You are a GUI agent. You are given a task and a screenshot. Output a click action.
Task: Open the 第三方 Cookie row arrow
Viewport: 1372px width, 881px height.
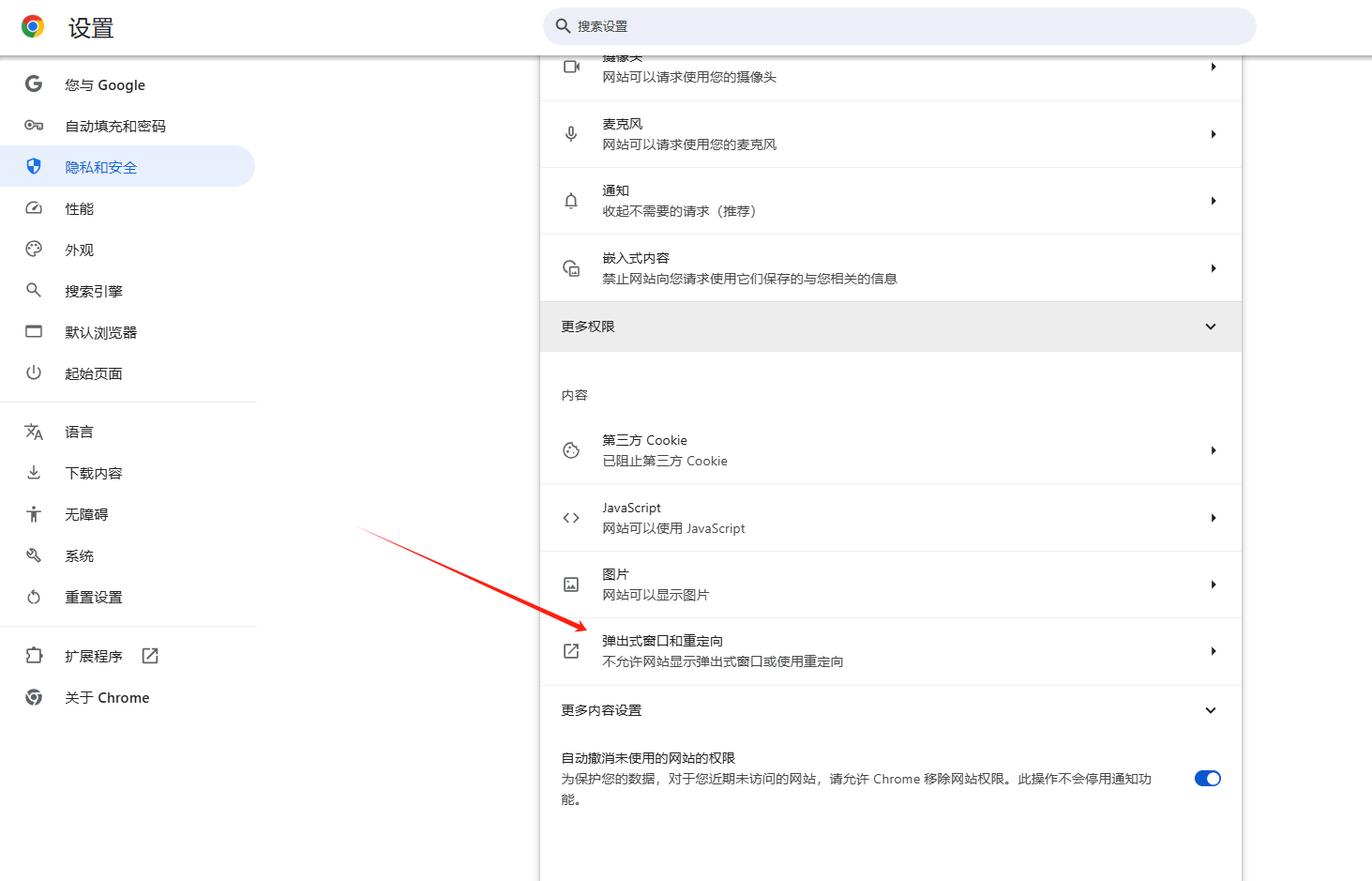coord(1214,450)
